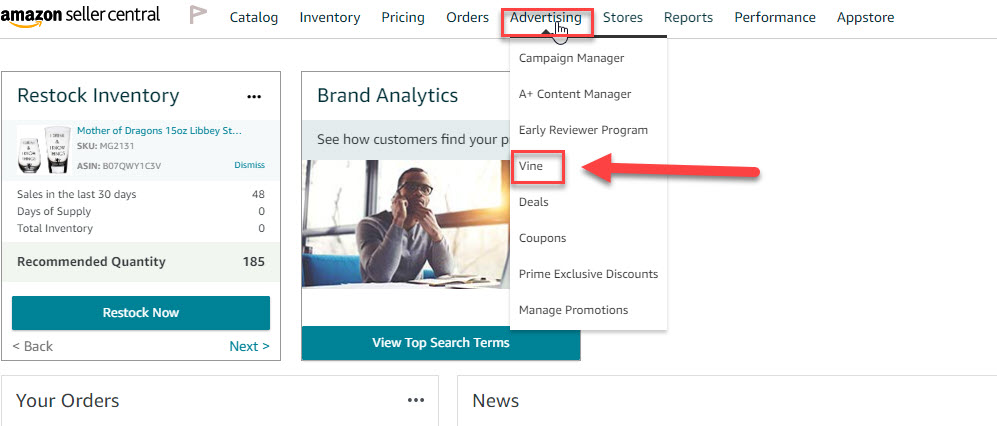
Task: Open Restock Inventory three-dot options menu
Action: tap(254, 96)
